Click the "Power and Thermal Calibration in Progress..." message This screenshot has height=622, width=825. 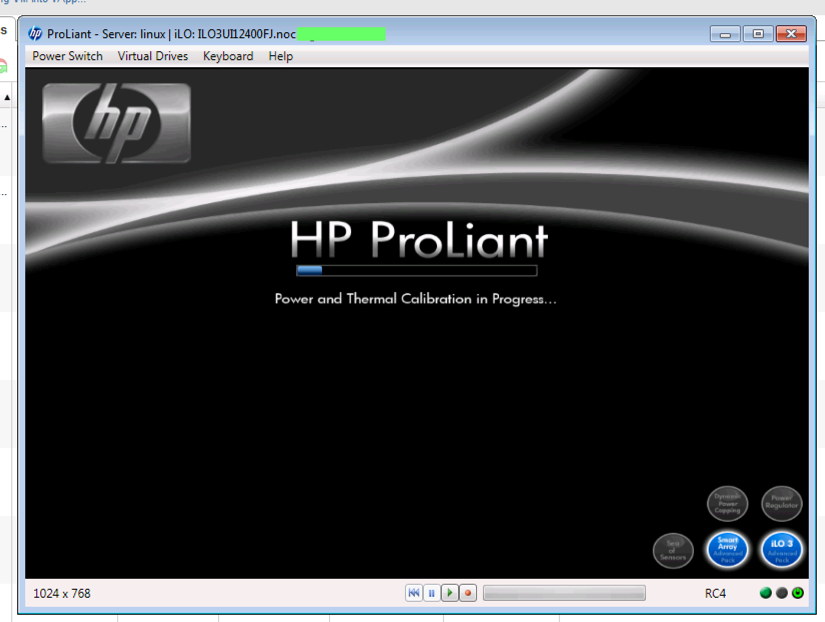tap(416, 299)
